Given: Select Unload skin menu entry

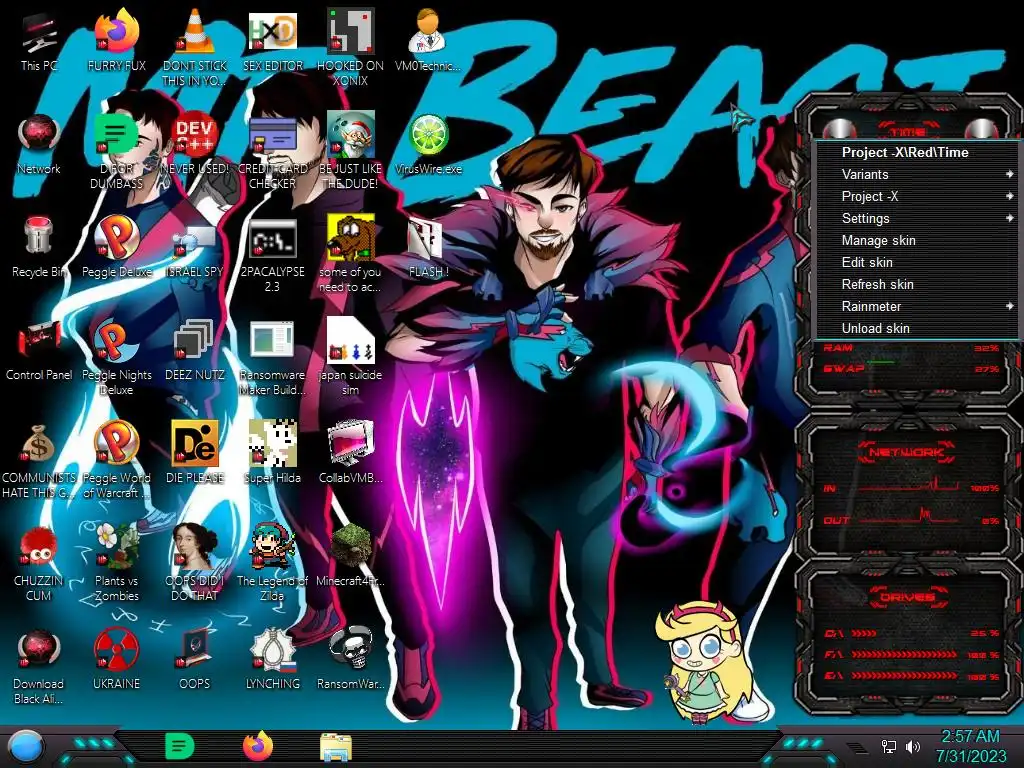Looking at the screenshot, I should pyautogui.click(x=917, y=328).
